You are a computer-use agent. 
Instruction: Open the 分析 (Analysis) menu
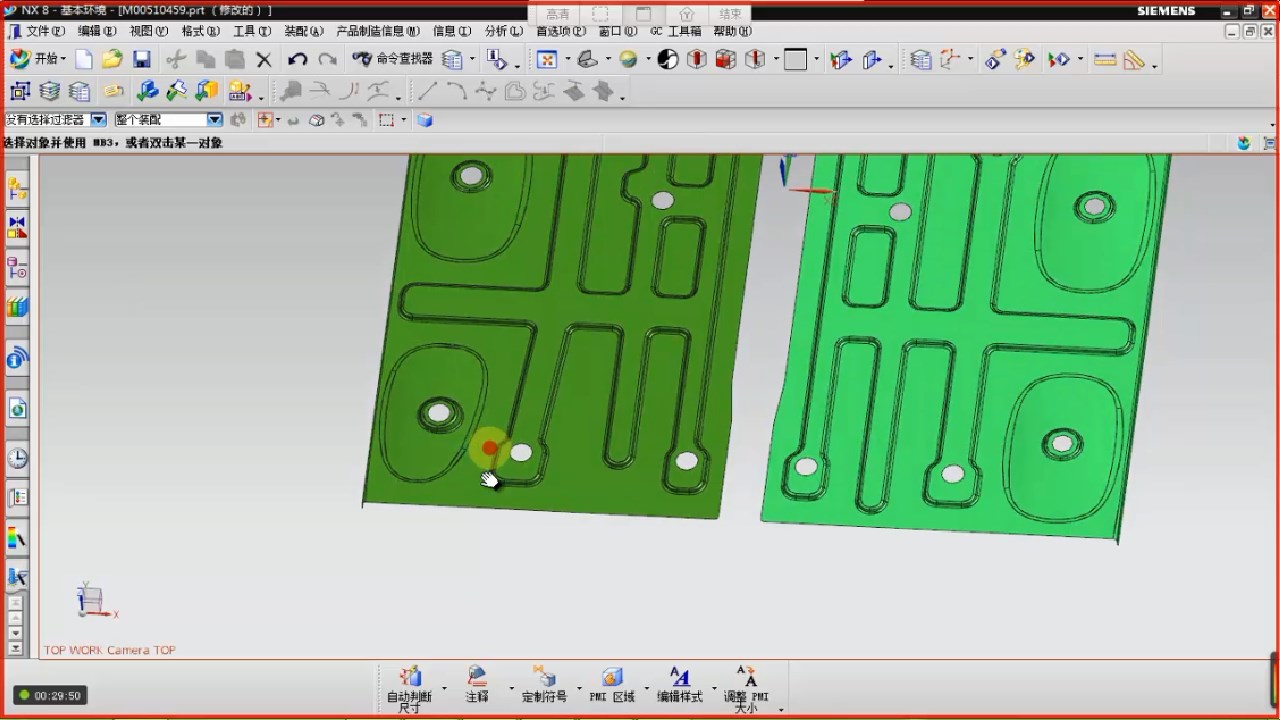point(502,31)
